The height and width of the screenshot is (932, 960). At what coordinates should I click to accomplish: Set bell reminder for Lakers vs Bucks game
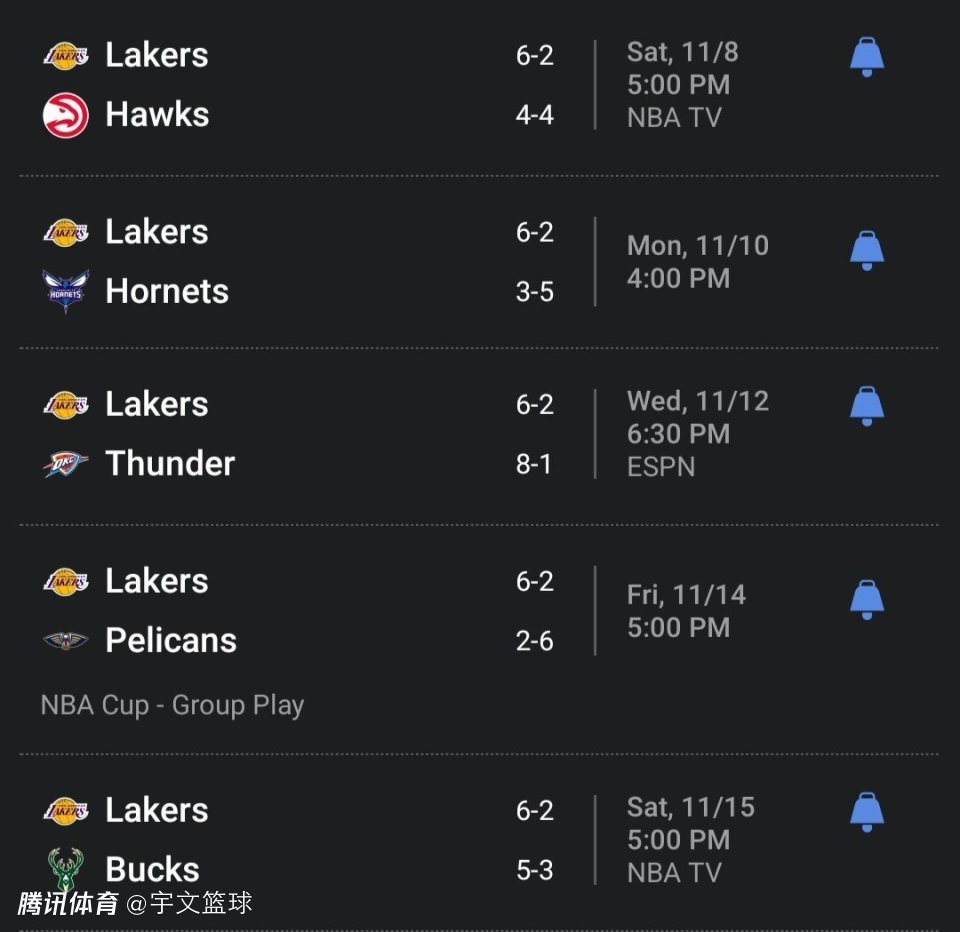tap(867, 812)
